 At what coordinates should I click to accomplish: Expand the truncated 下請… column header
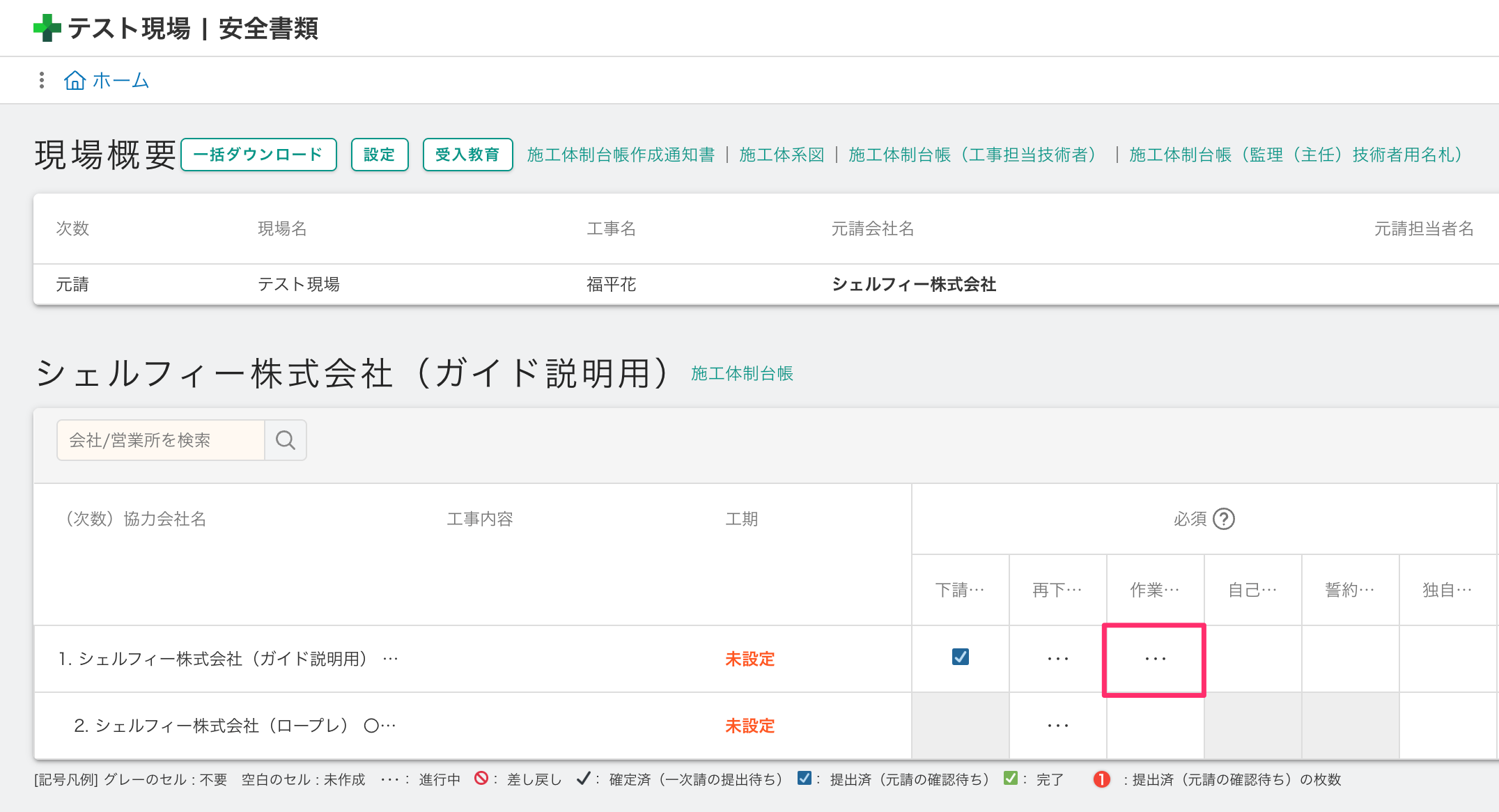[960, 590]
